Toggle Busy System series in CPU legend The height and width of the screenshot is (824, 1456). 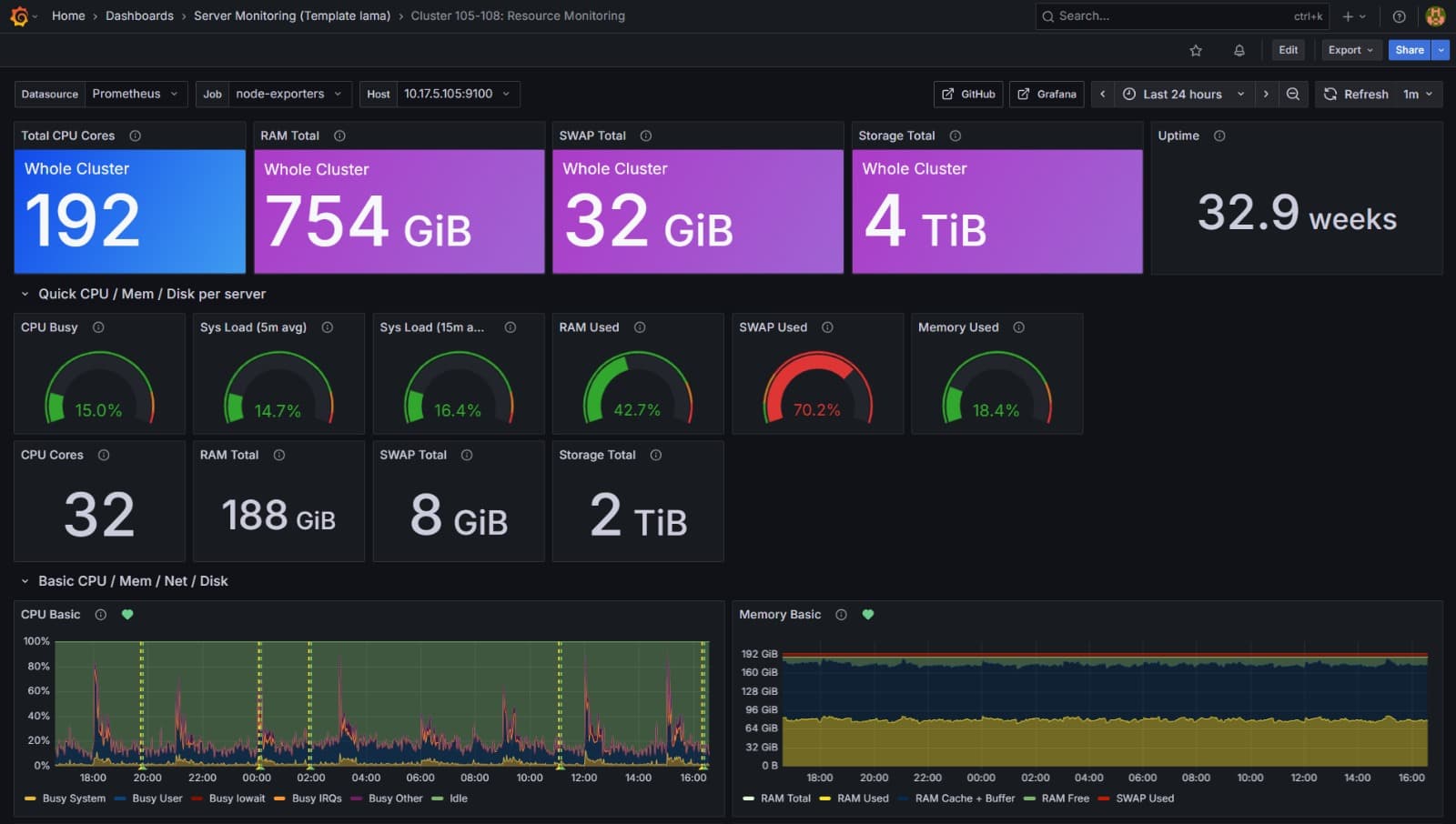(73, 799)
